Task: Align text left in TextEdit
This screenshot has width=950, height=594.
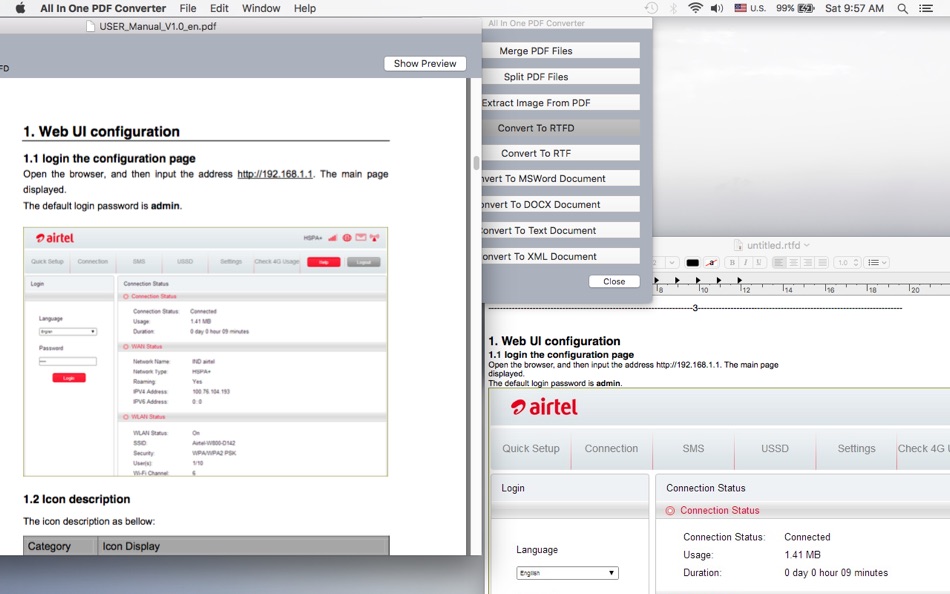Action: (x=779, y=262)
